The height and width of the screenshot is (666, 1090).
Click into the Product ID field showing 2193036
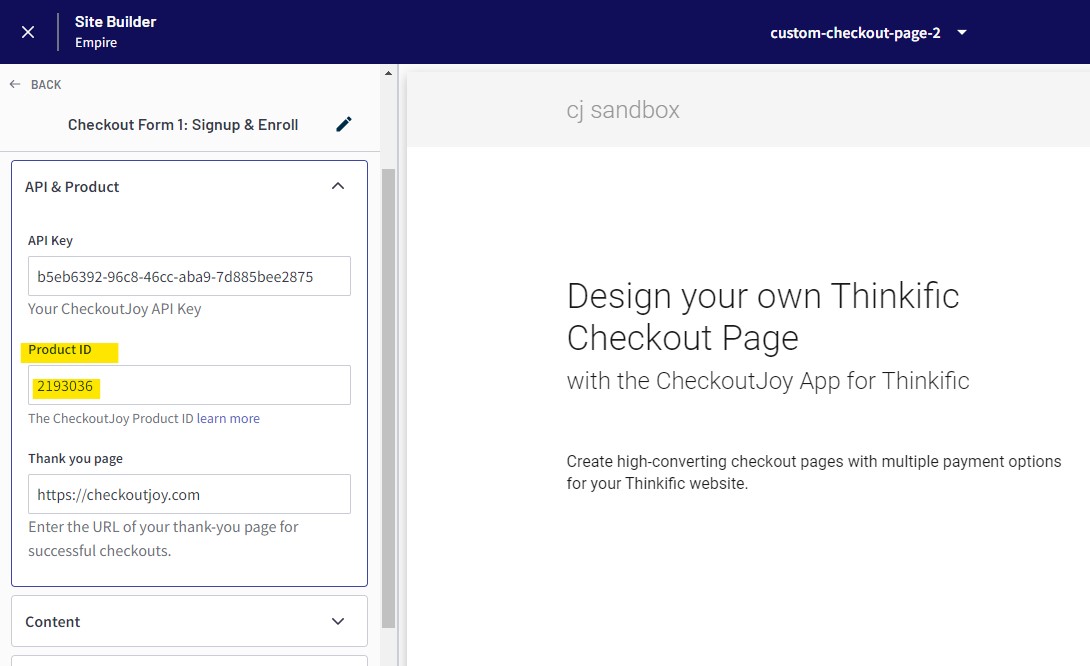189,385
